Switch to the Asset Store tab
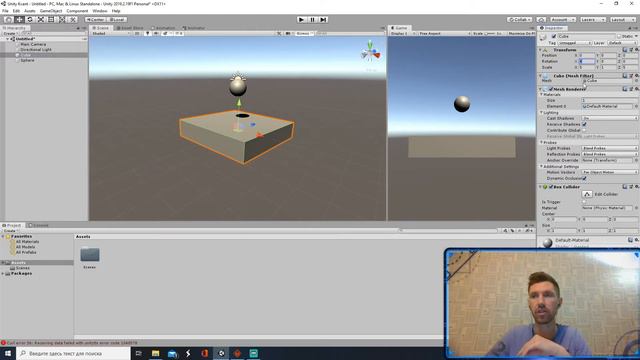This screenshot has width=640, height=360. click(130, 28)
